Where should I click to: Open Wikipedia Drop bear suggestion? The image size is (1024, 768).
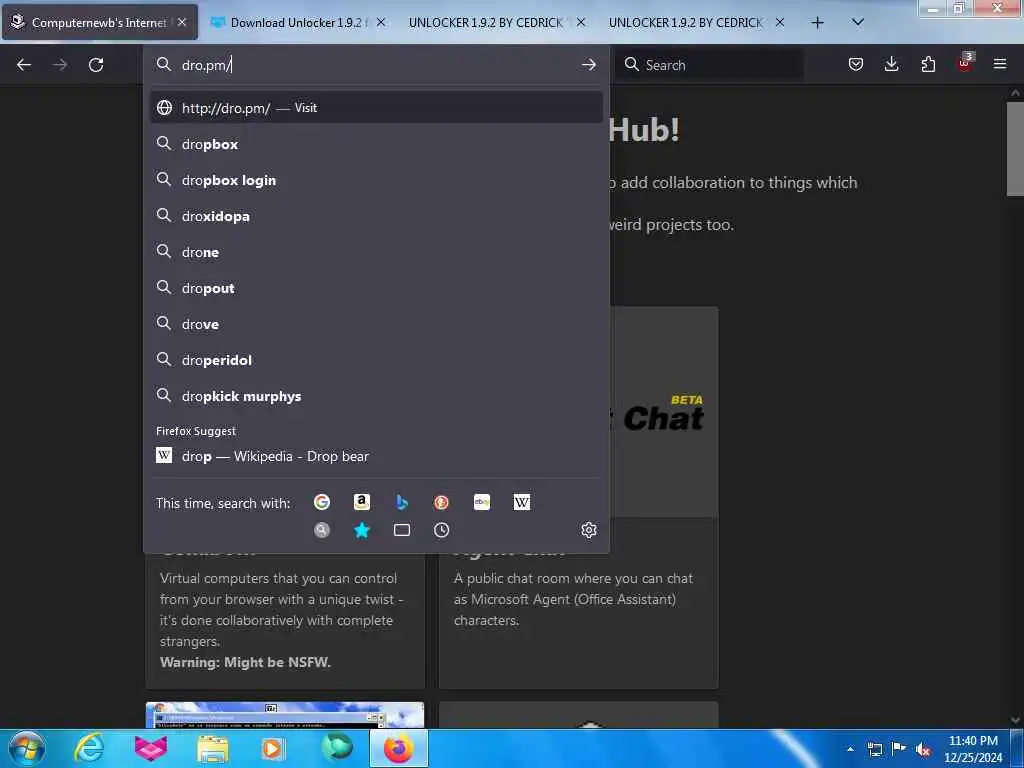[376, 456]
